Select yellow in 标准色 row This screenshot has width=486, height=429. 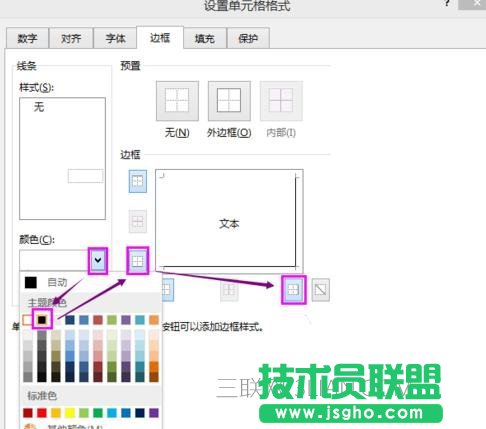pyautogui.click(x=70, y=413)
